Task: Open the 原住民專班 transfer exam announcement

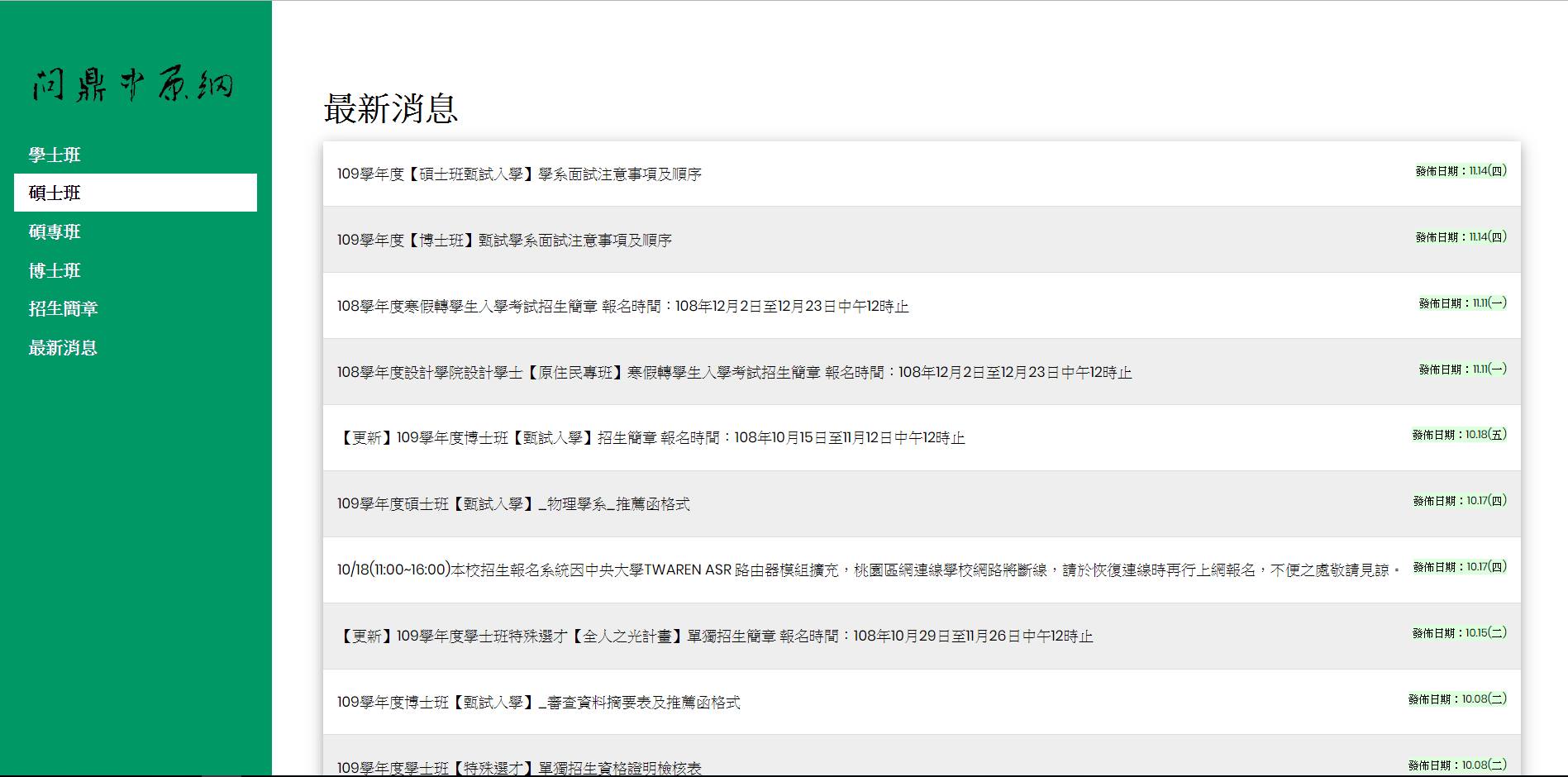Action: (734, 373)
